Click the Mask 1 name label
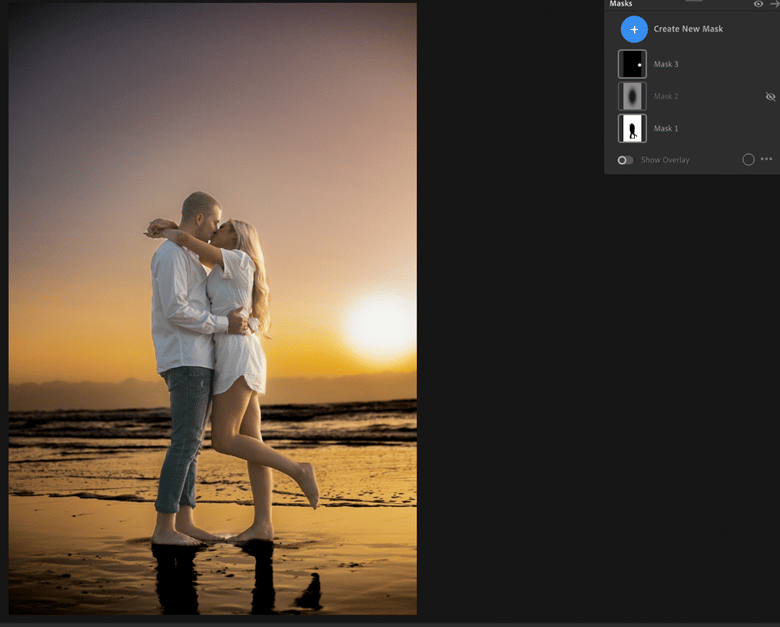This screenshot has height=627, width=780. click(x=666, y=128)
